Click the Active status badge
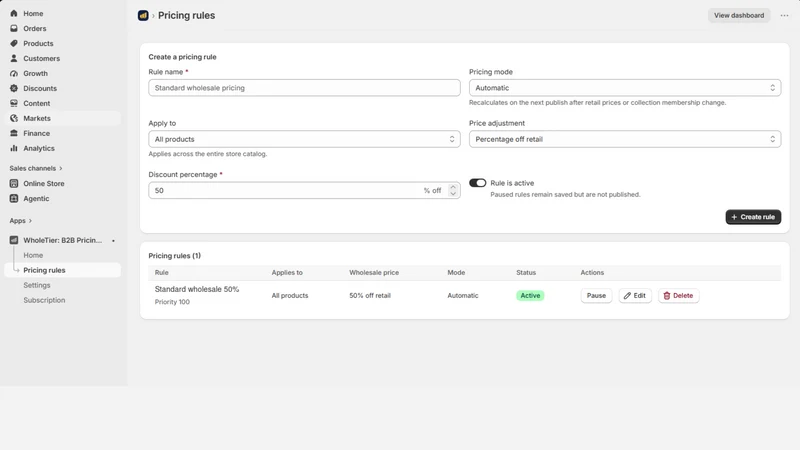800x450 pixels. (530, 295)
